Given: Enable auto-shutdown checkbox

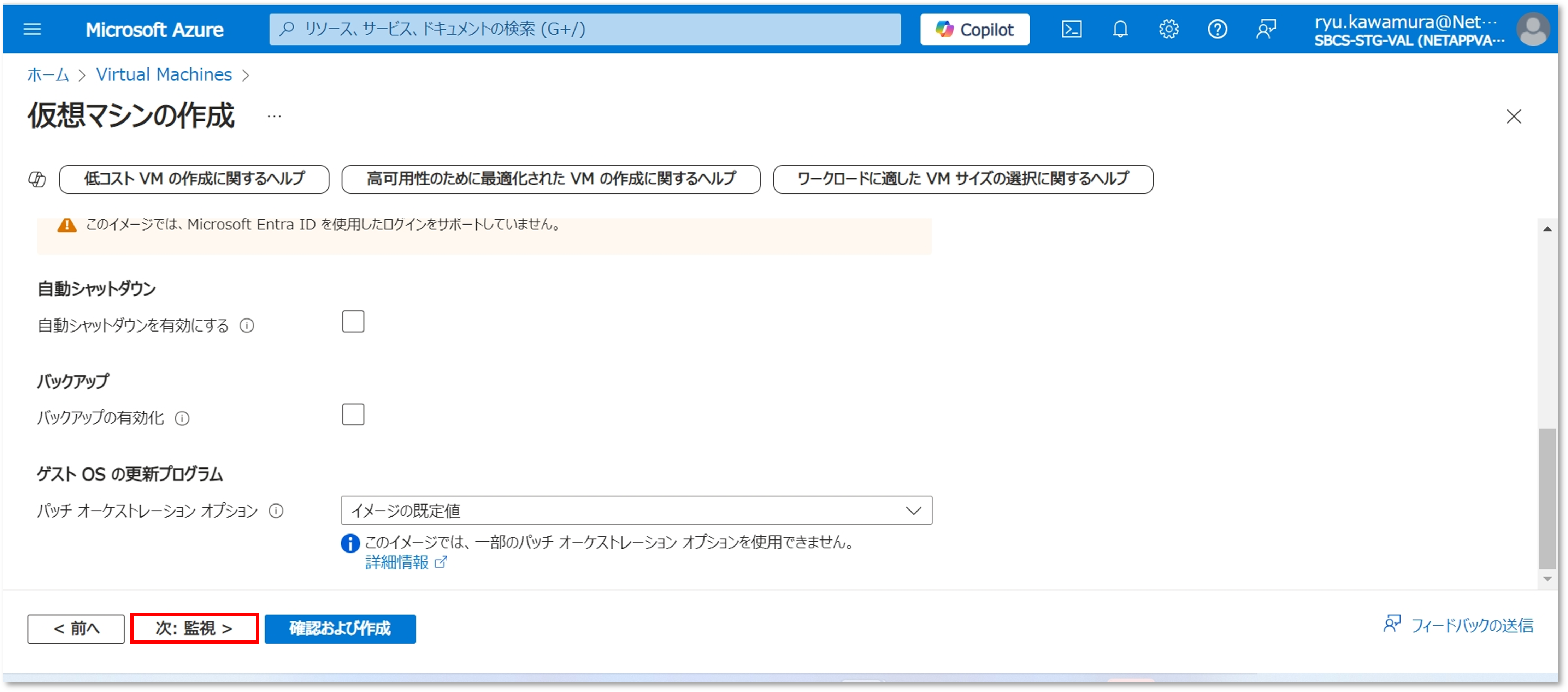Looking at the screenshot, I should click(353, 322).
